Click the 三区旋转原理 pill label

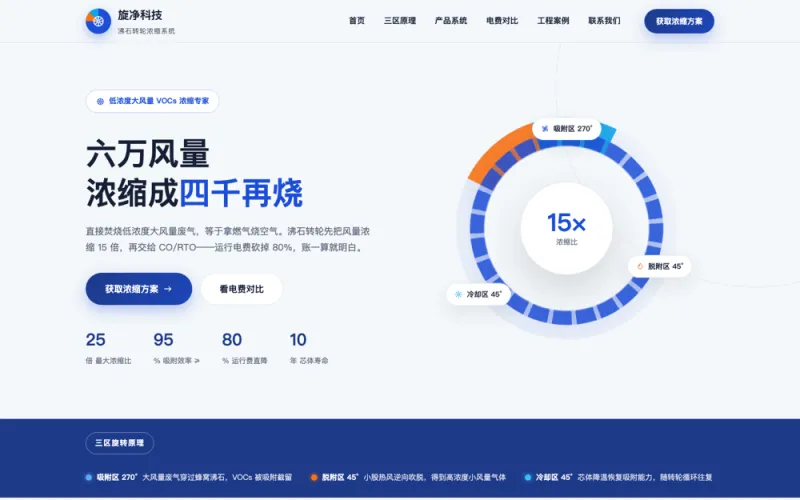pos(119,443)
